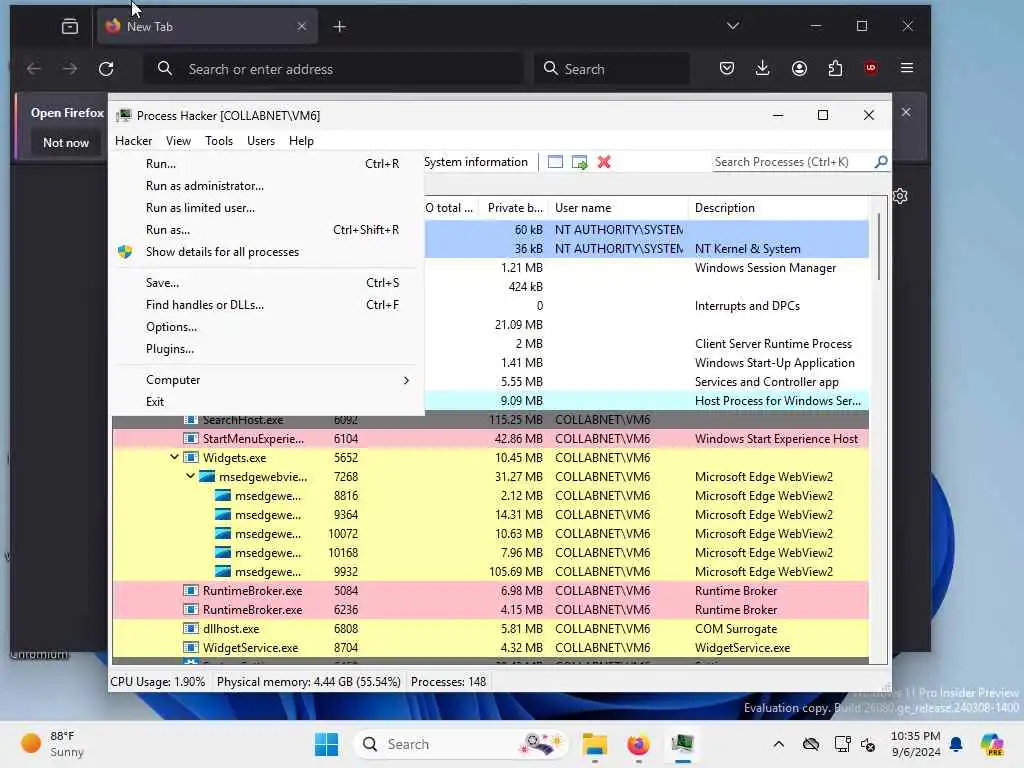Click the process list vertical scrollbar
The height and width of the screenshot is (768, 1024).
point(878,247)
